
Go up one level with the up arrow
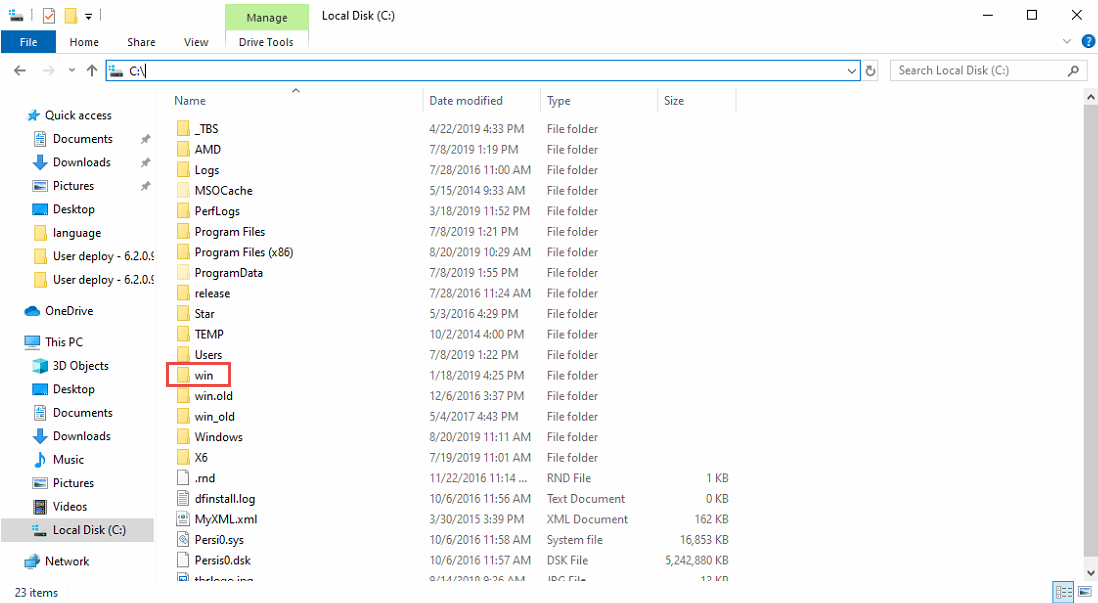click(x=92, y=71)
